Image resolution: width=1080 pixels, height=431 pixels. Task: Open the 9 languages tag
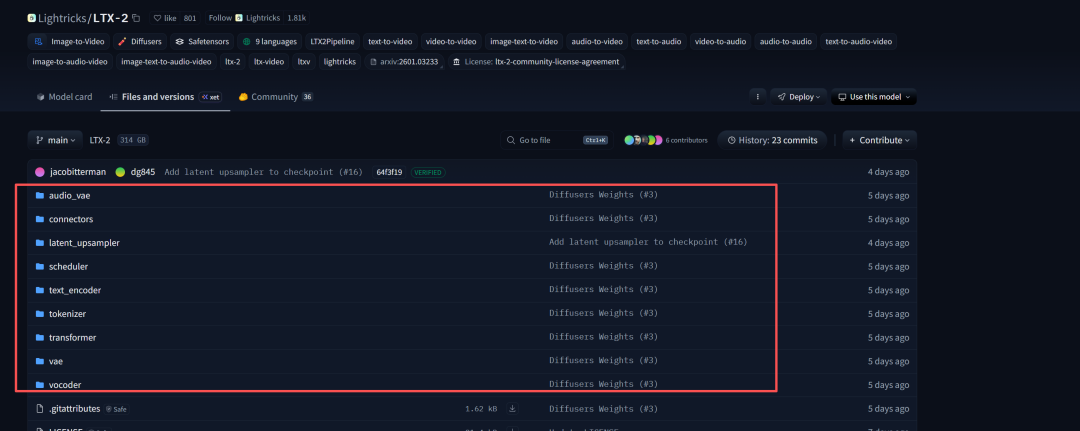(270, 41)
